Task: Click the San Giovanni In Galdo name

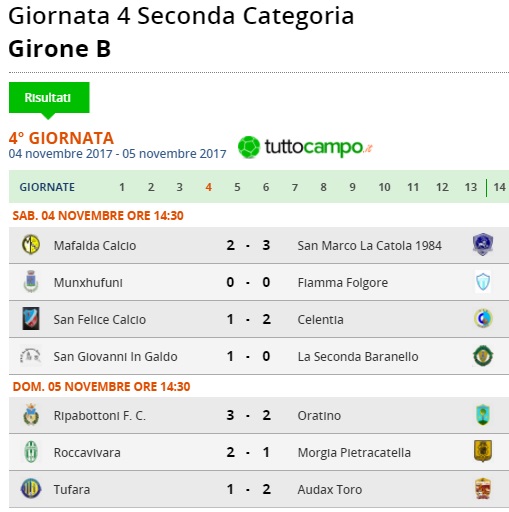Action: (115, 356)
